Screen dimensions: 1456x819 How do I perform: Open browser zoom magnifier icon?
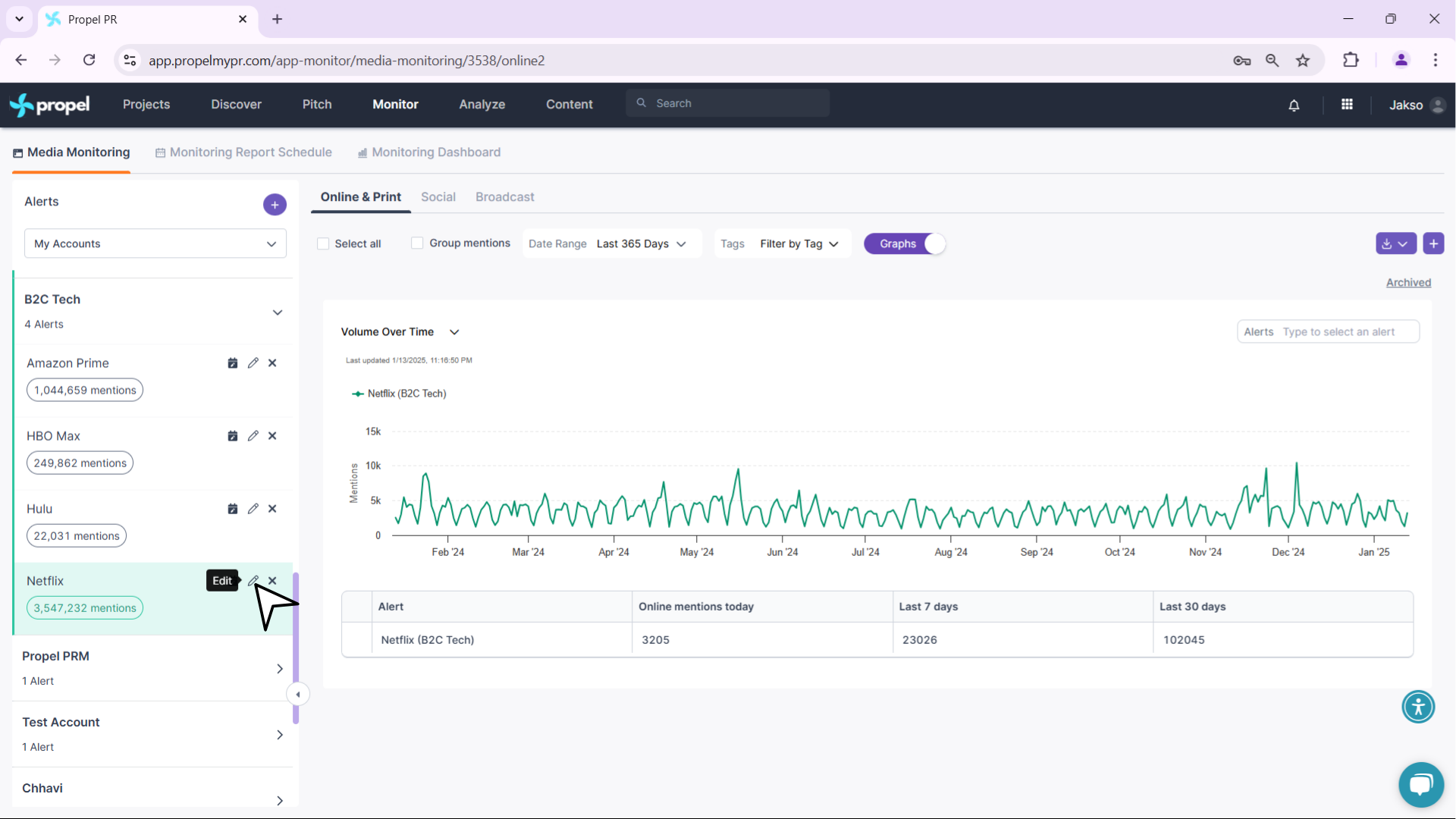click(x=1272, y=61)
